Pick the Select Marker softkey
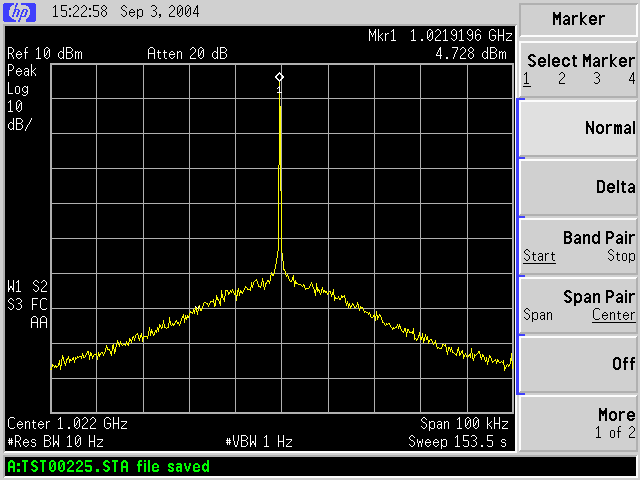Viewport: 640px width, 480px height. pyautogui.click(x=578, y=69)
